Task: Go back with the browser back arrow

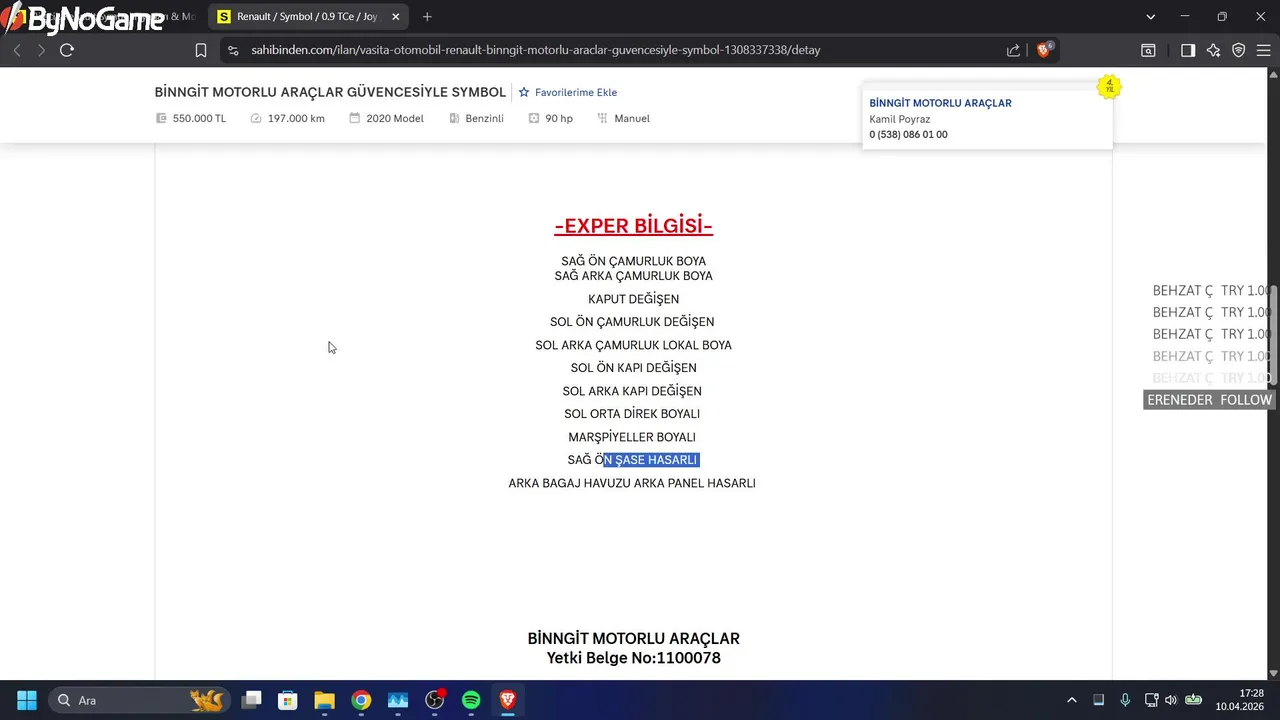Action: 17,50
